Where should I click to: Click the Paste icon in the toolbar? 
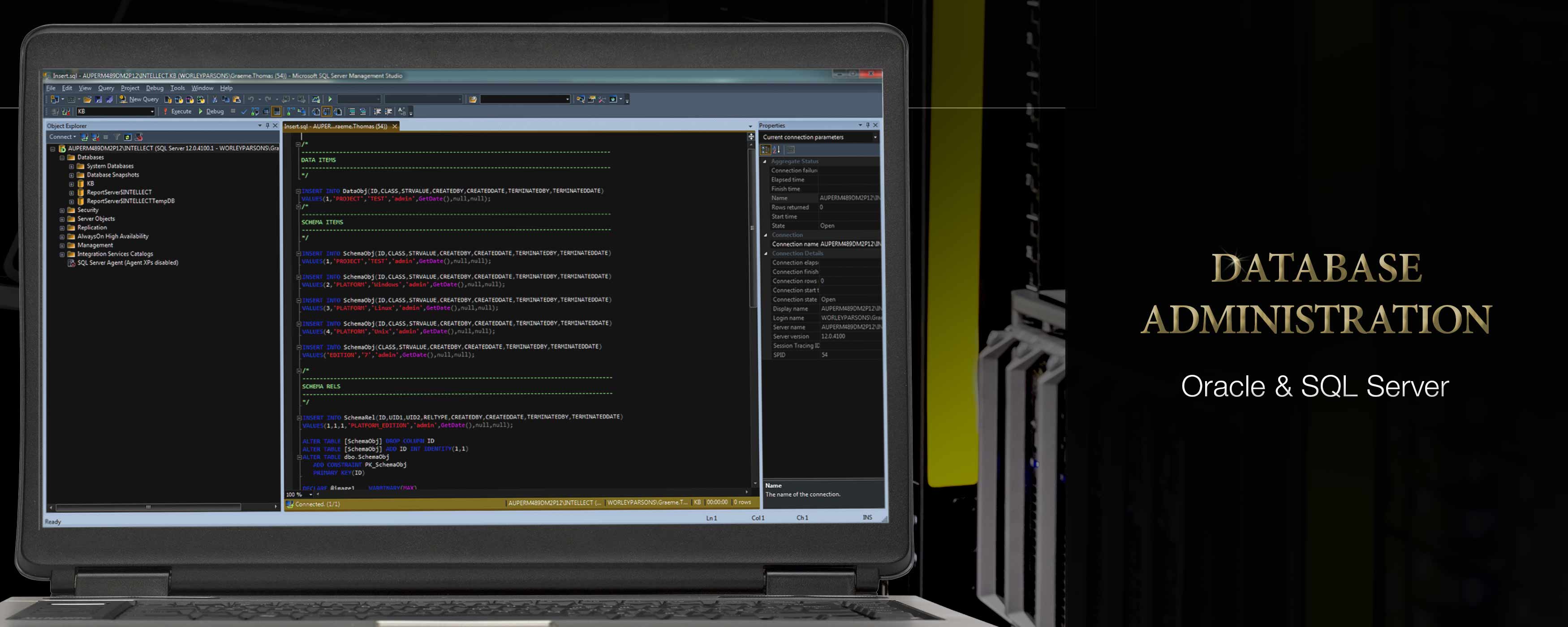tap(236, 99)
